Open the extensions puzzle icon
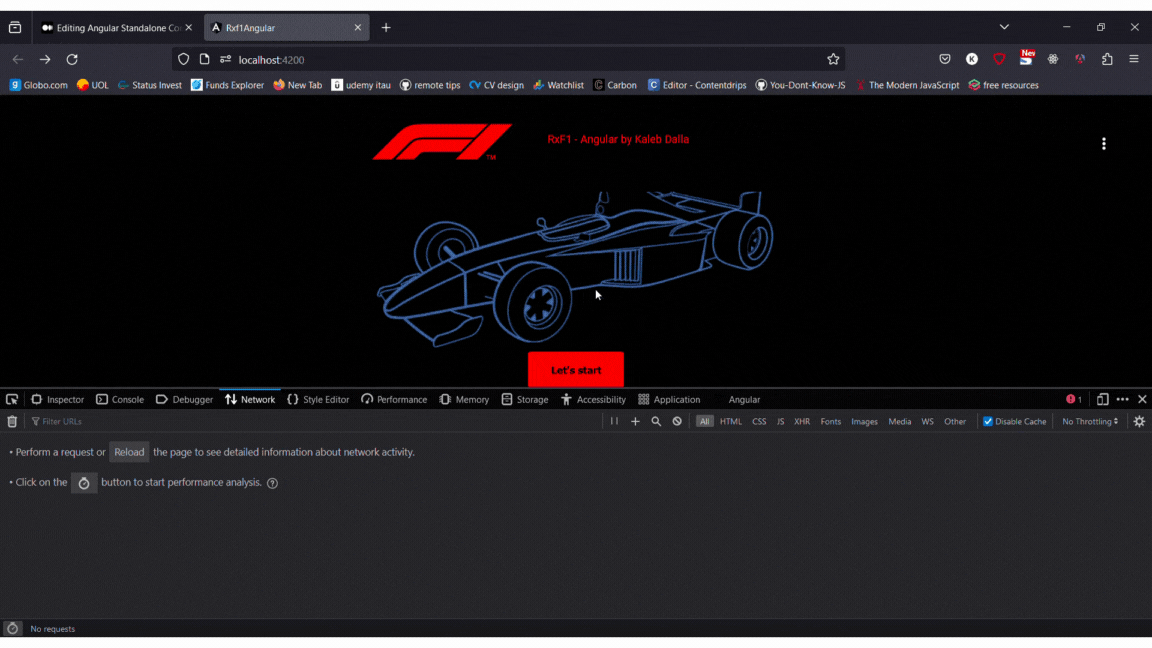 pyautogui.click(x=1107, y=60)
